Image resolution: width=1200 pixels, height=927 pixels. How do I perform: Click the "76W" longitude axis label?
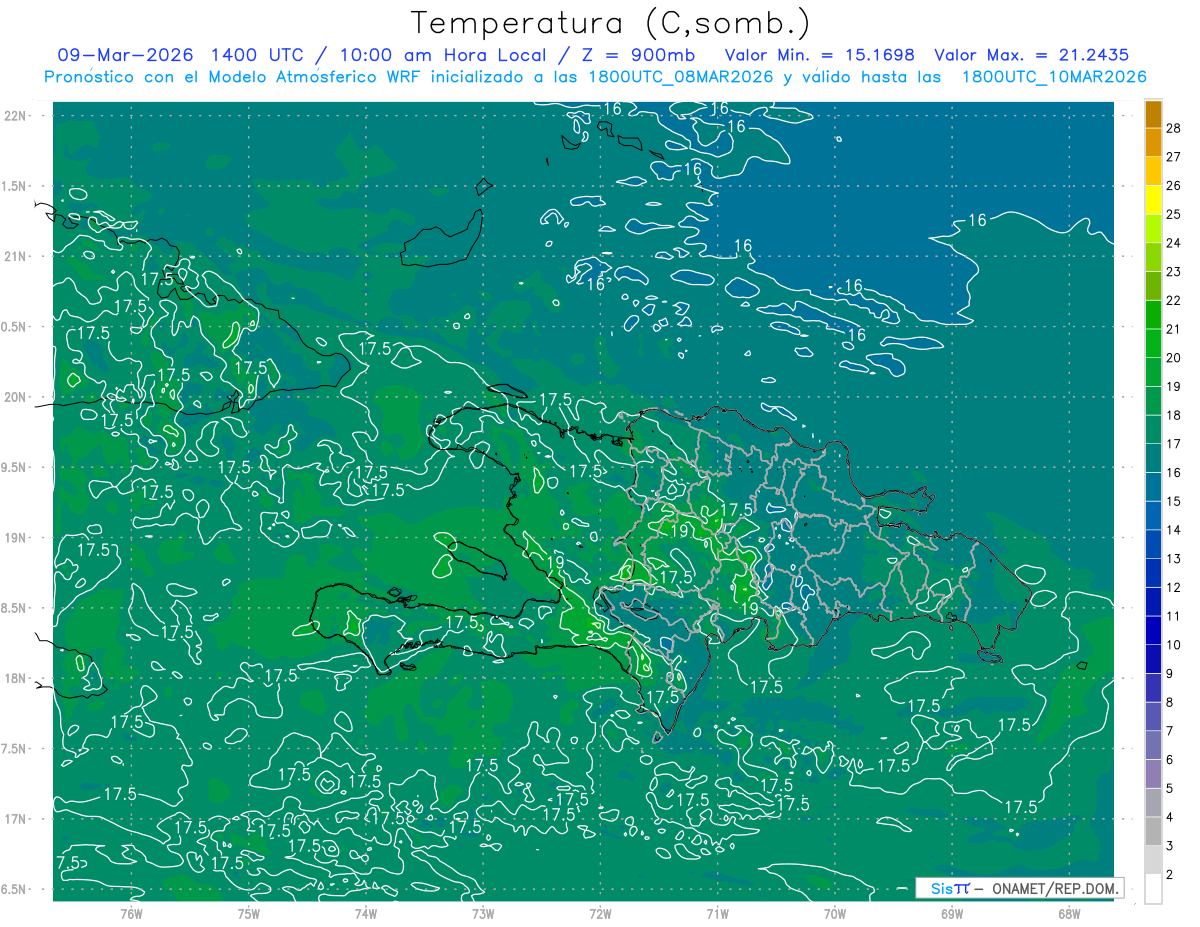[131, 913]
